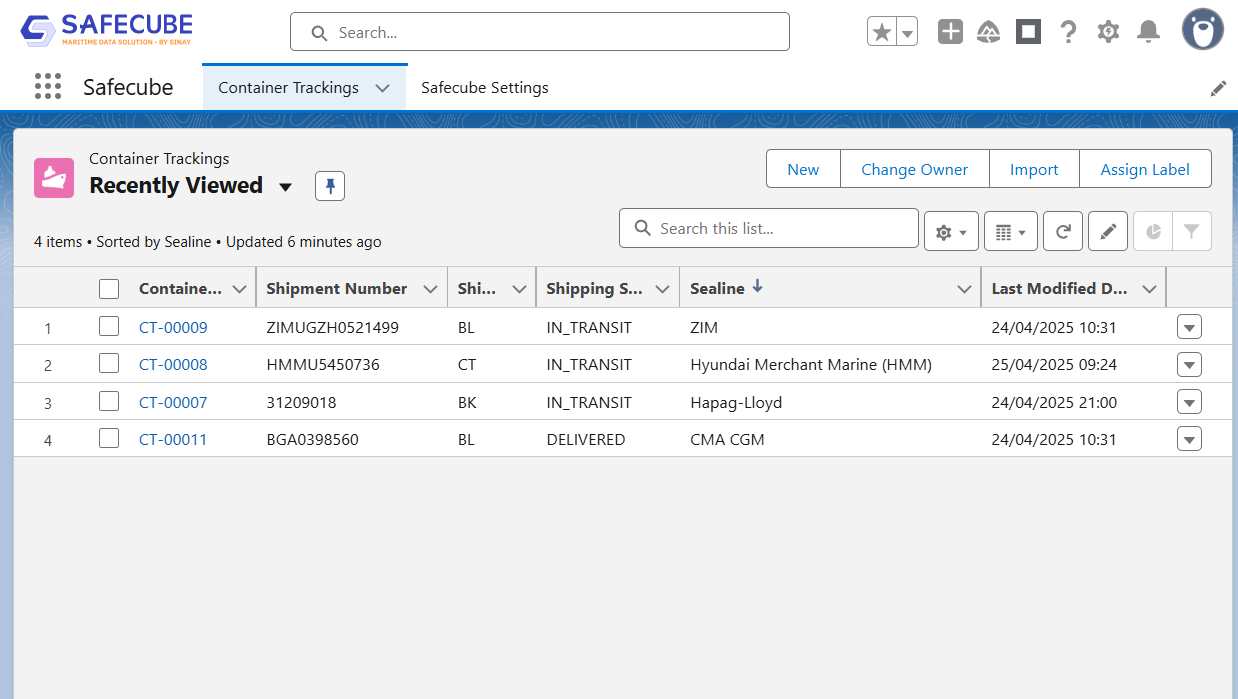Check the CT-00007 row checkbox
The image size is (1238, 699).
click(x=109, y=401)
